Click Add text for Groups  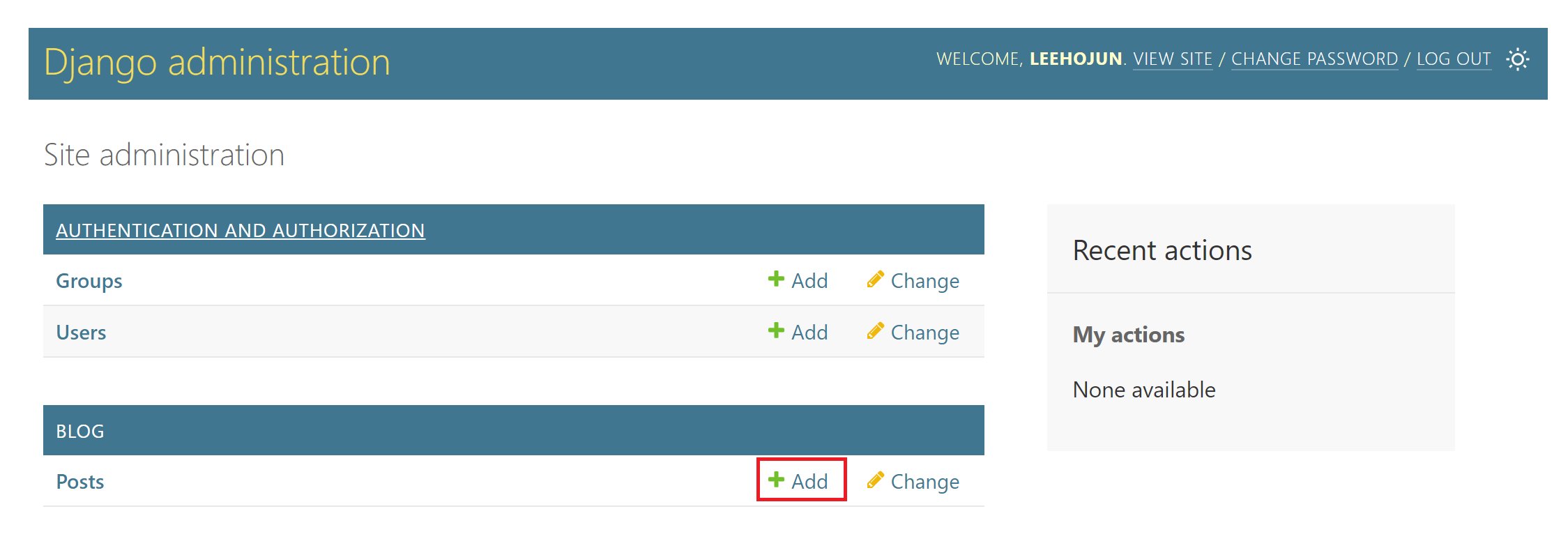tap(809, 281)
